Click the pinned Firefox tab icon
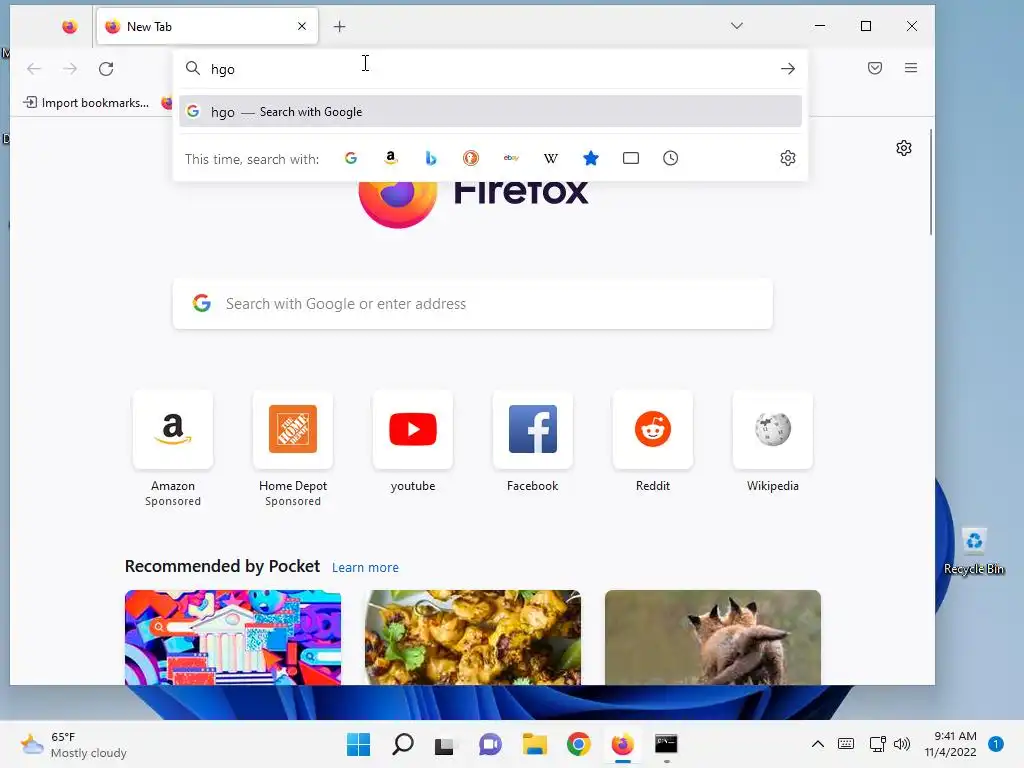Viewport: 1024px width, 768px height. click(69, 26)
